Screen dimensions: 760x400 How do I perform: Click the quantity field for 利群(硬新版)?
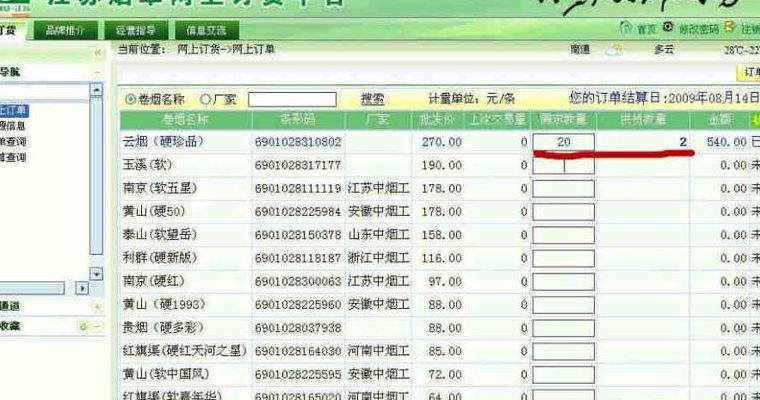[x=563, y=258]
